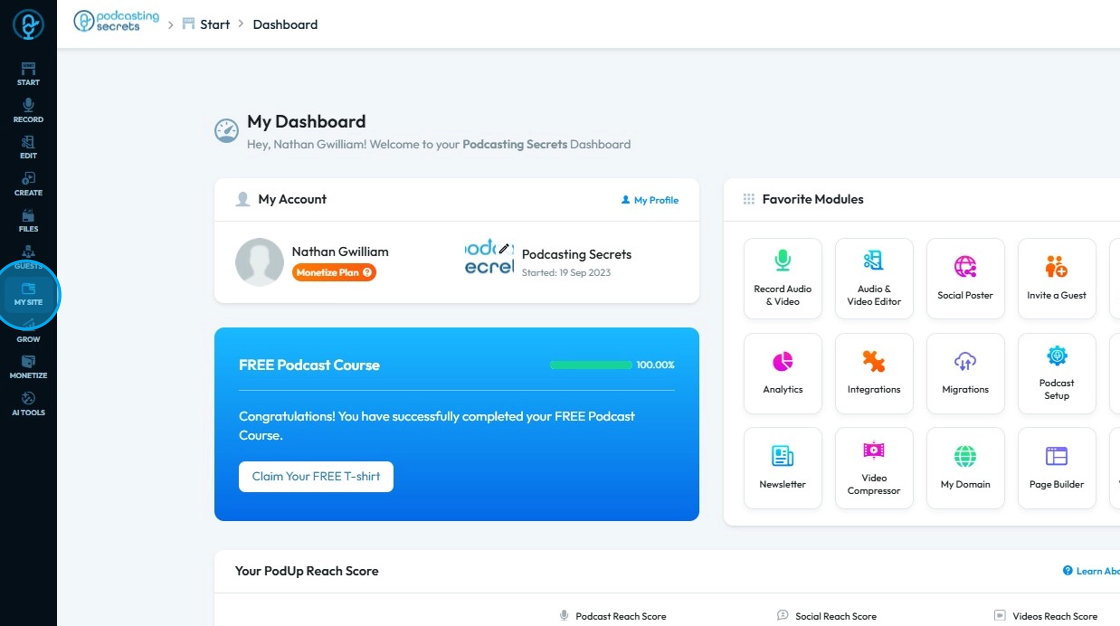Viewport: 1120px width, 626px height.
Task: Open the My Domain module
Action: [x=965, y=468]
